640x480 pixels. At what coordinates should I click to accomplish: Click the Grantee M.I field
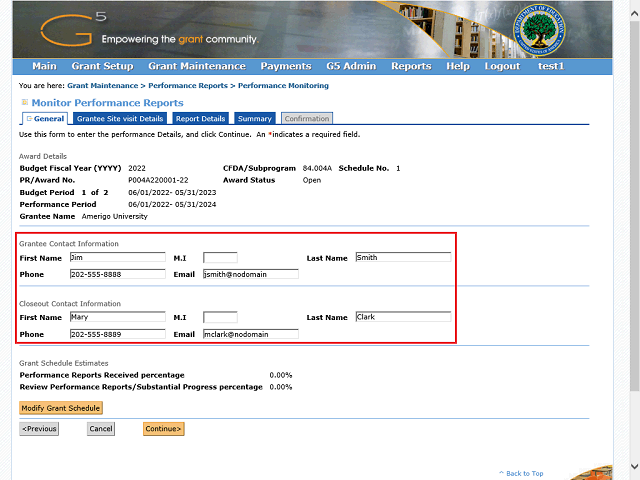click(x=220, y=258)
